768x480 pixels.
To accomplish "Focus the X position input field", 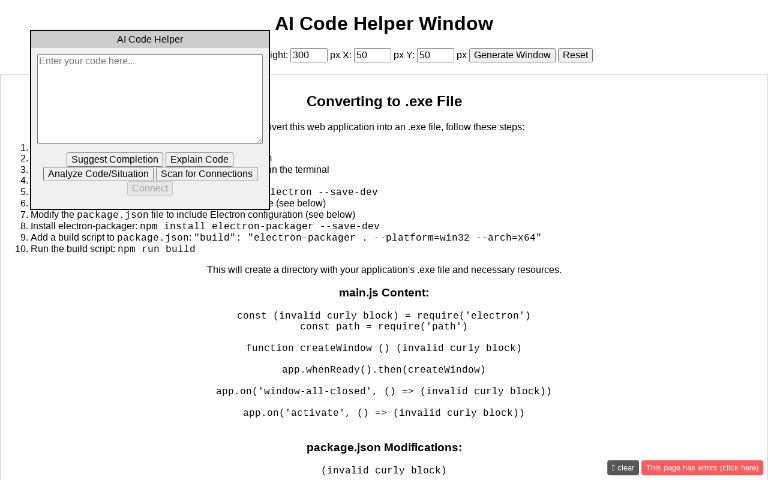I will [x=371, y=55].
